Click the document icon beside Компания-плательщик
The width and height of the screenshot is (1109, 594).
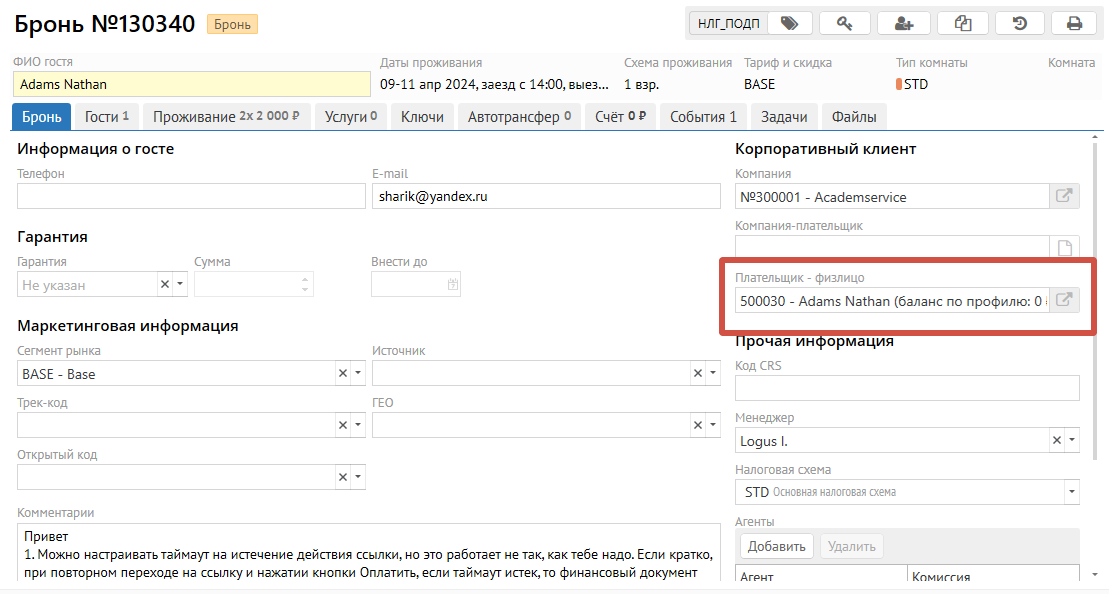point(1065,248)
